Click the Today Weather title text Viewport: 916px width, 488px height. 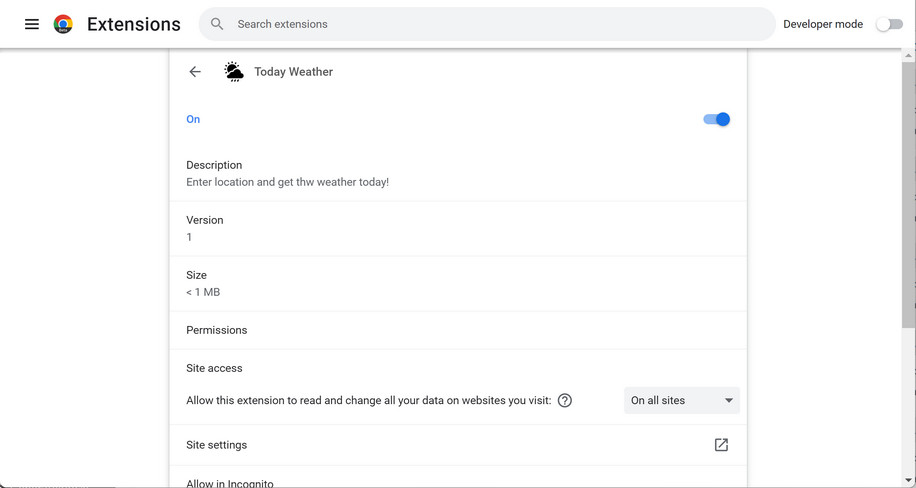(x=293, y=72)
